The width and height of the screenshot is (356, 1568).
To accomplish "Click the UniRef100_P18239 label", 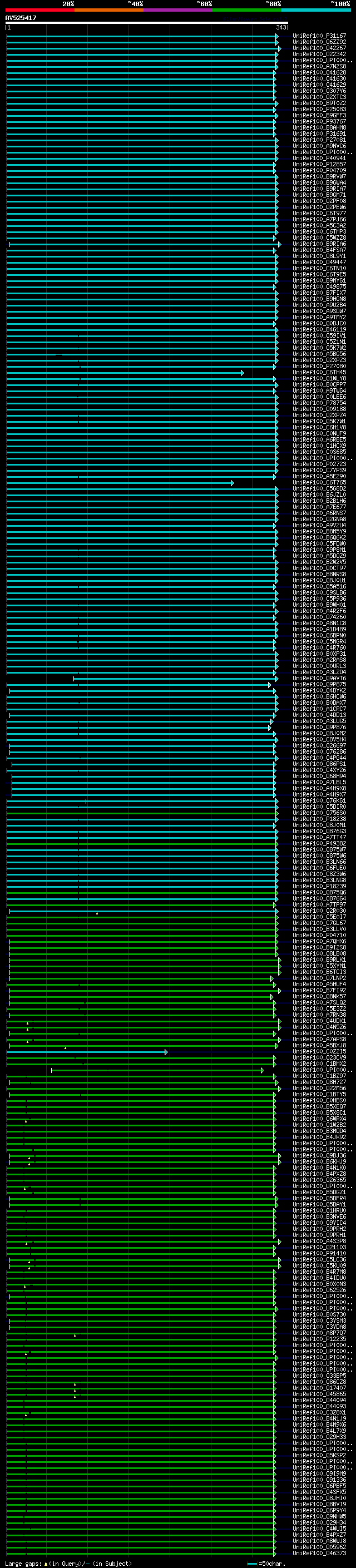I will [319, 886].
